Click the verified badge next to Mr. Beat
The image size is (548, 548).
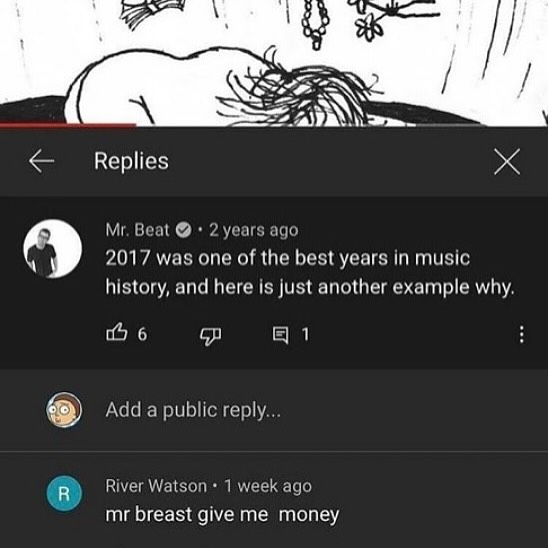183,230
